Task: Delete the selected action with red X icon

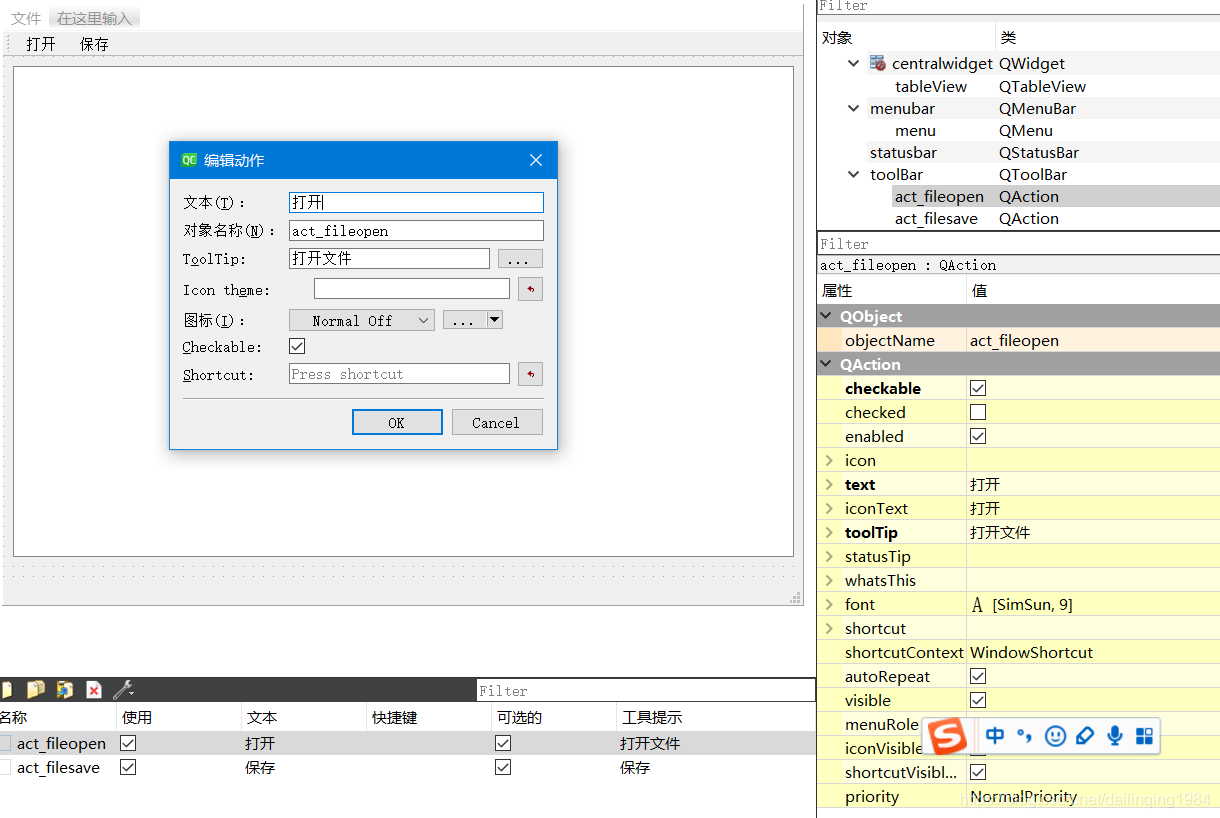Action: pyautogui.click(x=93, y=690)
